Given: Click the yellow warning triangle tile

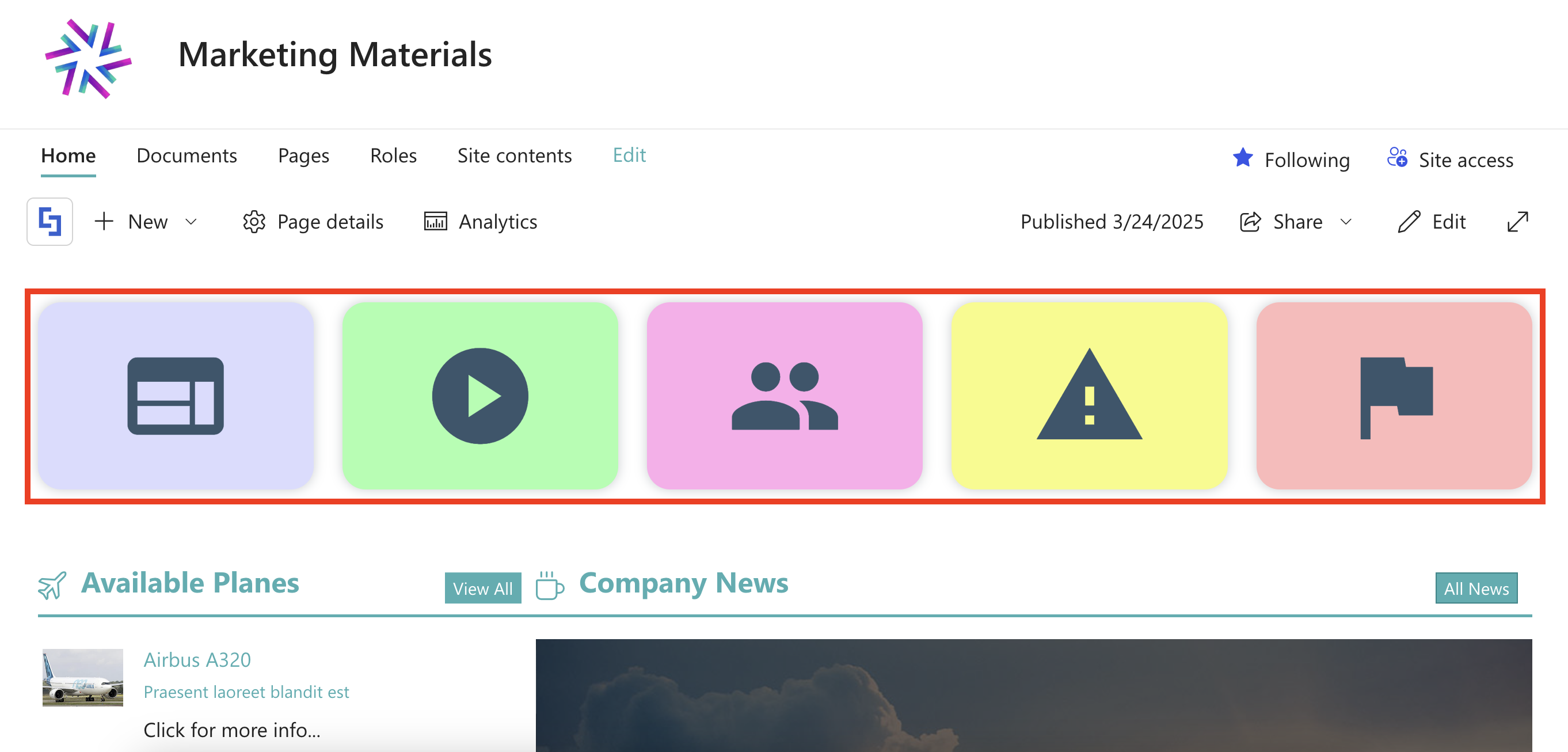Looking at the screenshot, I should [x=1089, y=396].
